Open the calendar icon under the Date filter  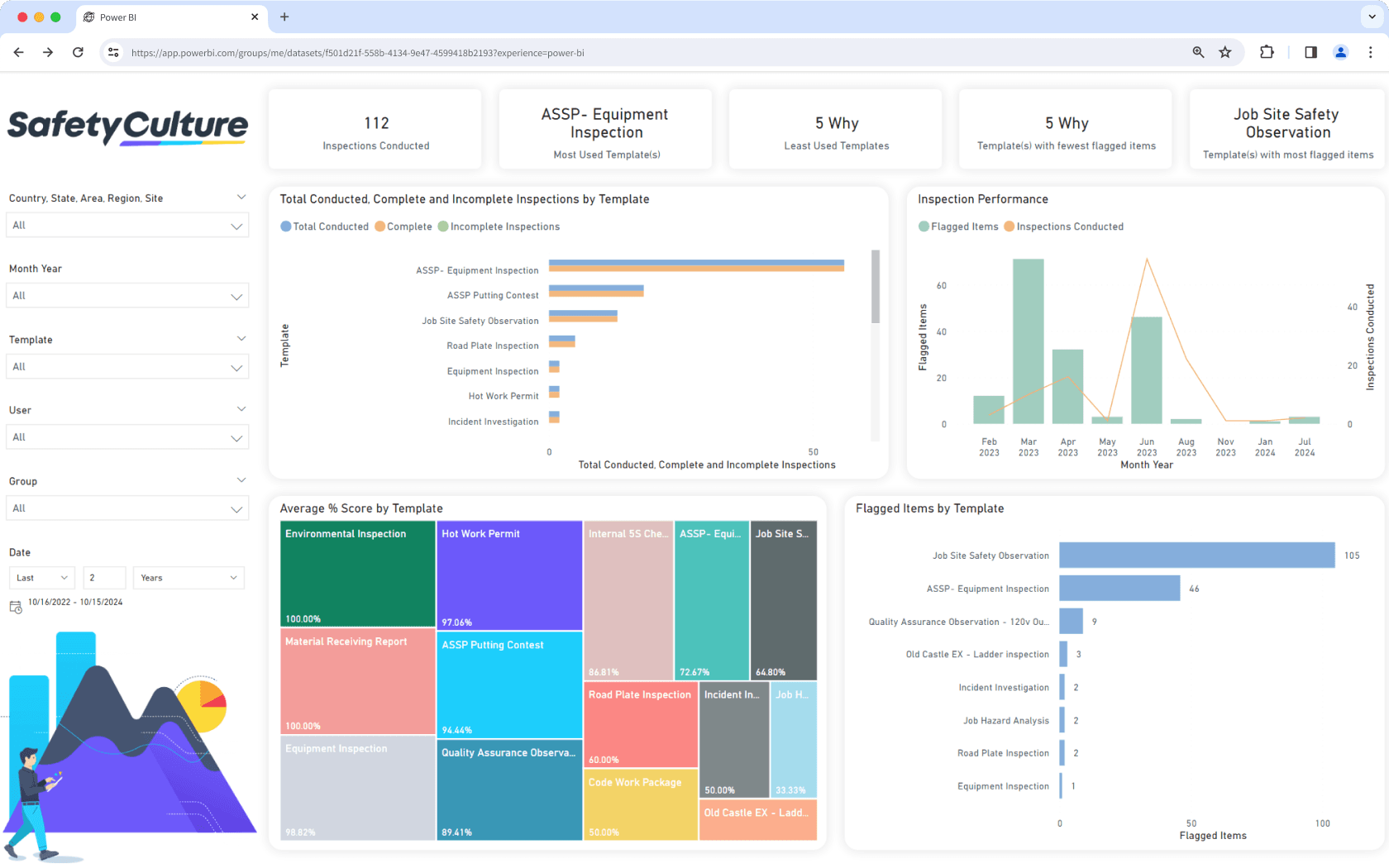[x=15, y=606]
